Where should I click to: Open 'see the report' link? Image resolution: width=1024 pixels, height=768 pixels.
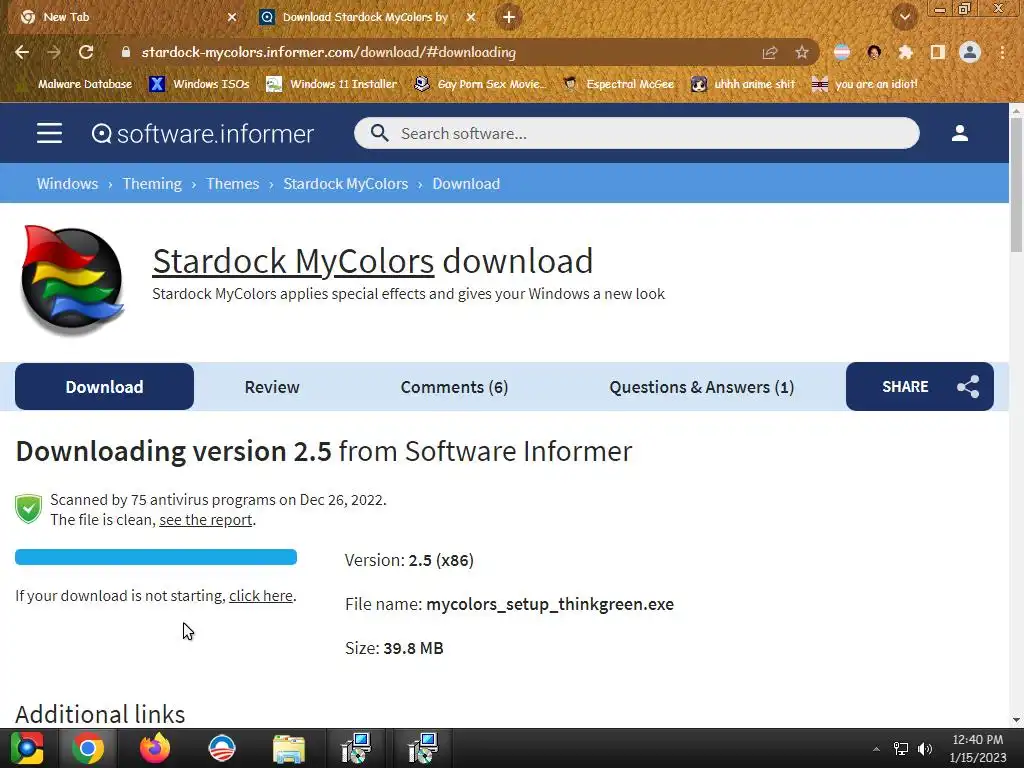click(x=206, y=520)
